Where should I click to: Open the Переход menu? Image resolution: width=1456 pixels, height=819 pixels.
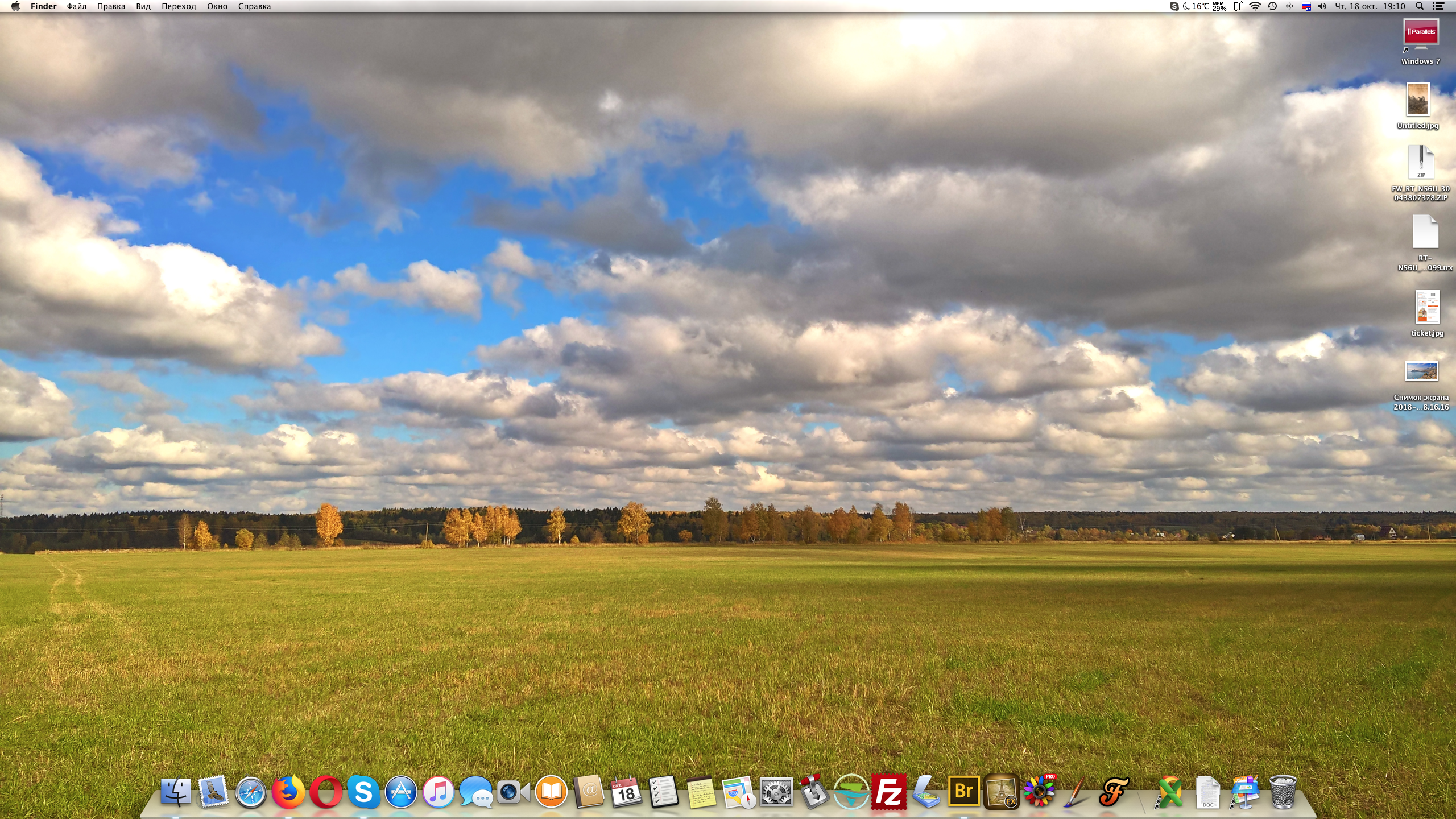(x=179, y=6)
